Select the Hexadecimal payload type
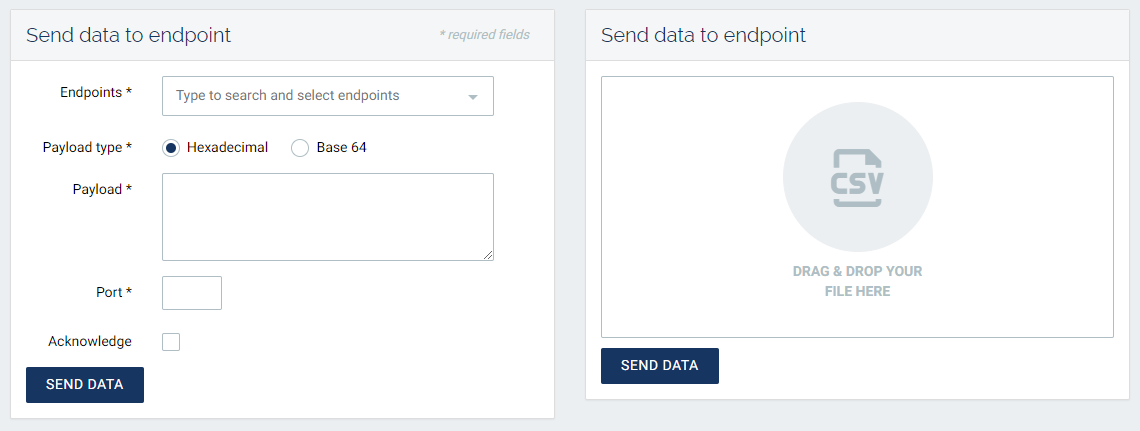 [171, 148]
